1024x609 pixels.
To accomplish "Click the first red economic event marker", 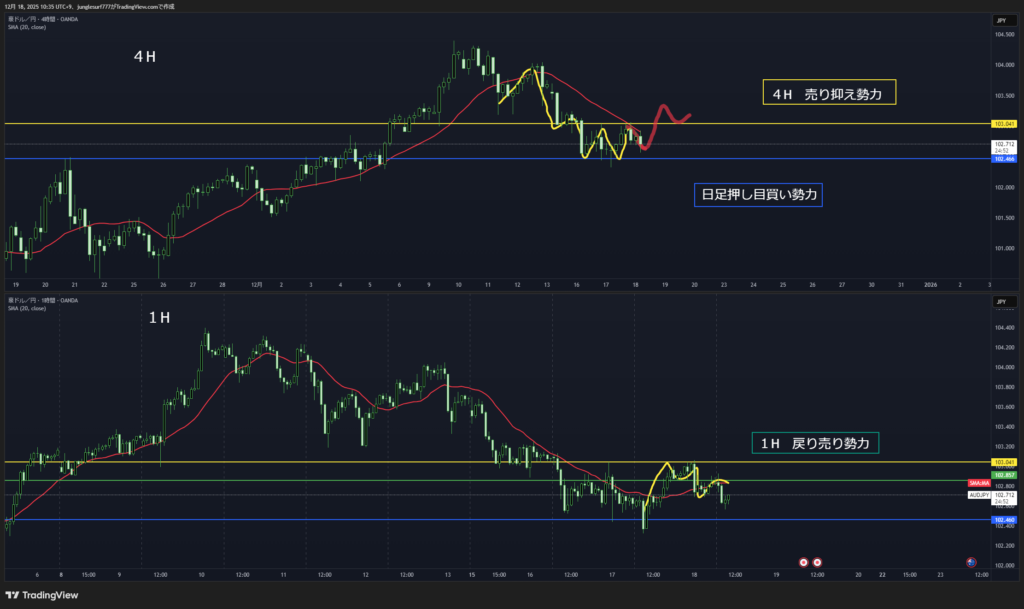I will coord(803,562).
